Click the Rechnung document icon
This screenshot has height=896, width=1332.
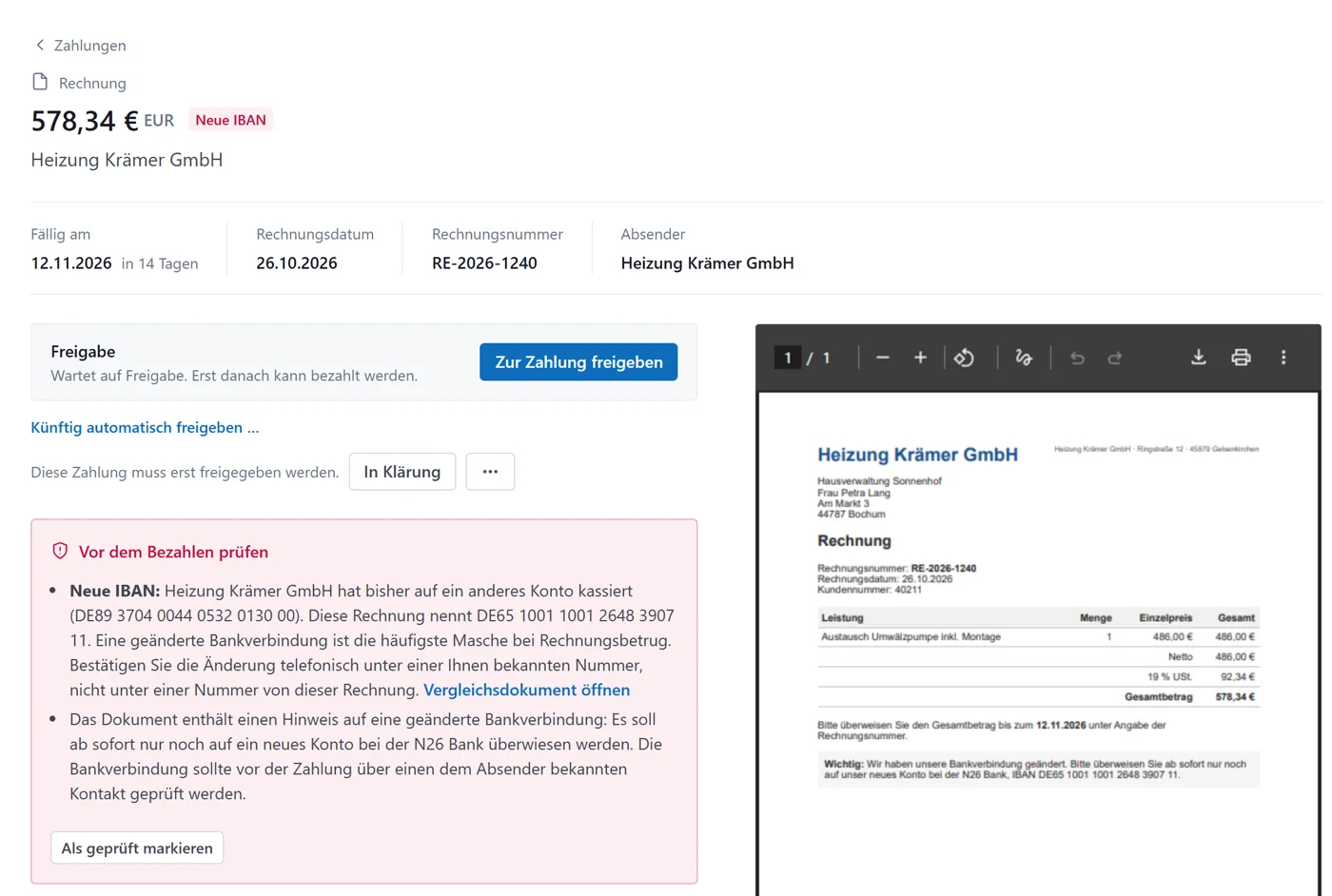pos(40,82)
